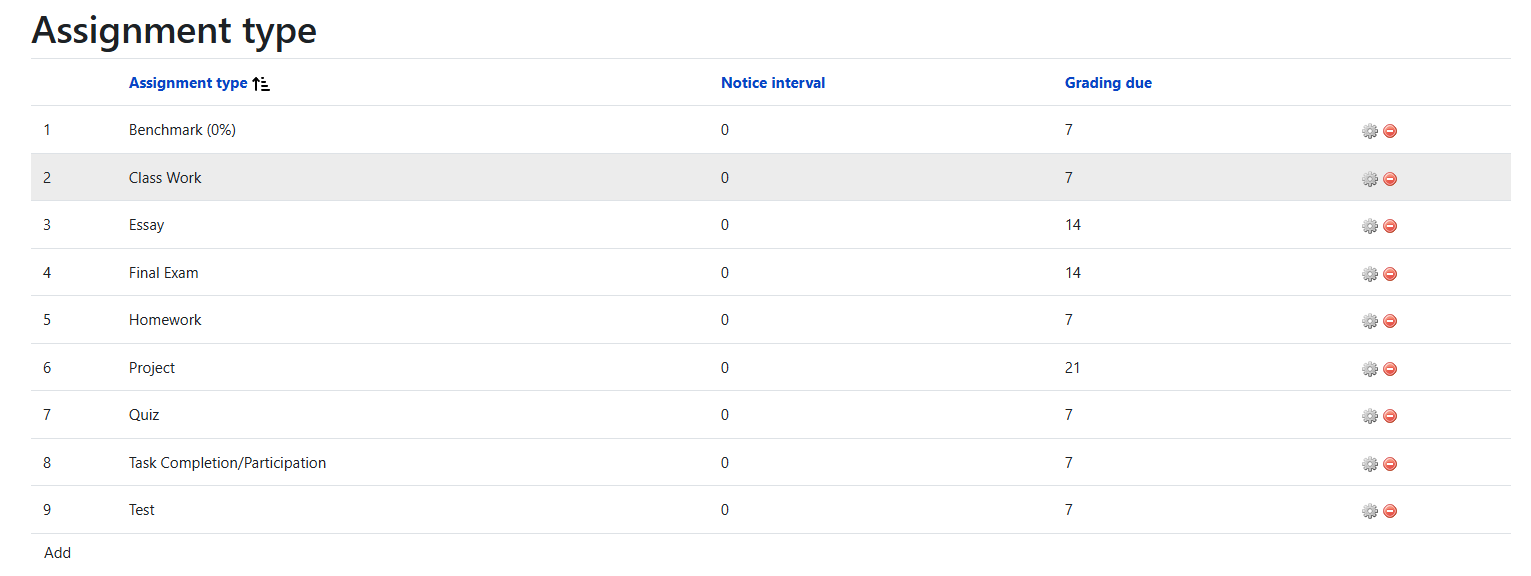Edit Class Work using its gear icon

(1370, 179)
